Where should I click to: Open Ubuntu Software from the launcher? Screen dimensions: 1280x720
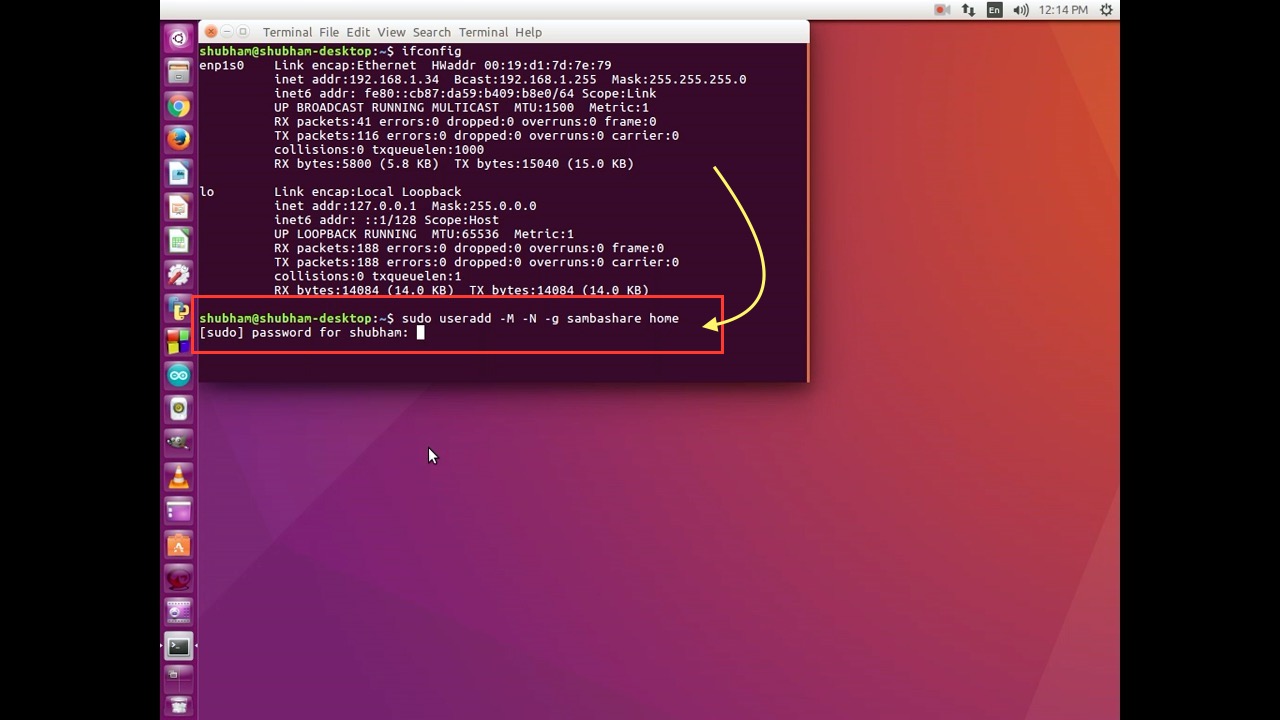(x=178, y=544)
